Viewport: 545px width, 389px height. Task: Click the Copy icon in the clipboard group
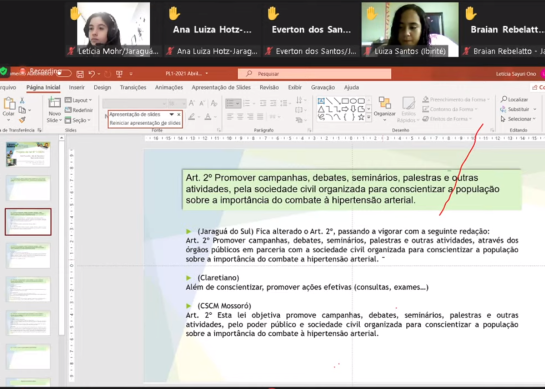pyautogui.click(x=22, y=110)
